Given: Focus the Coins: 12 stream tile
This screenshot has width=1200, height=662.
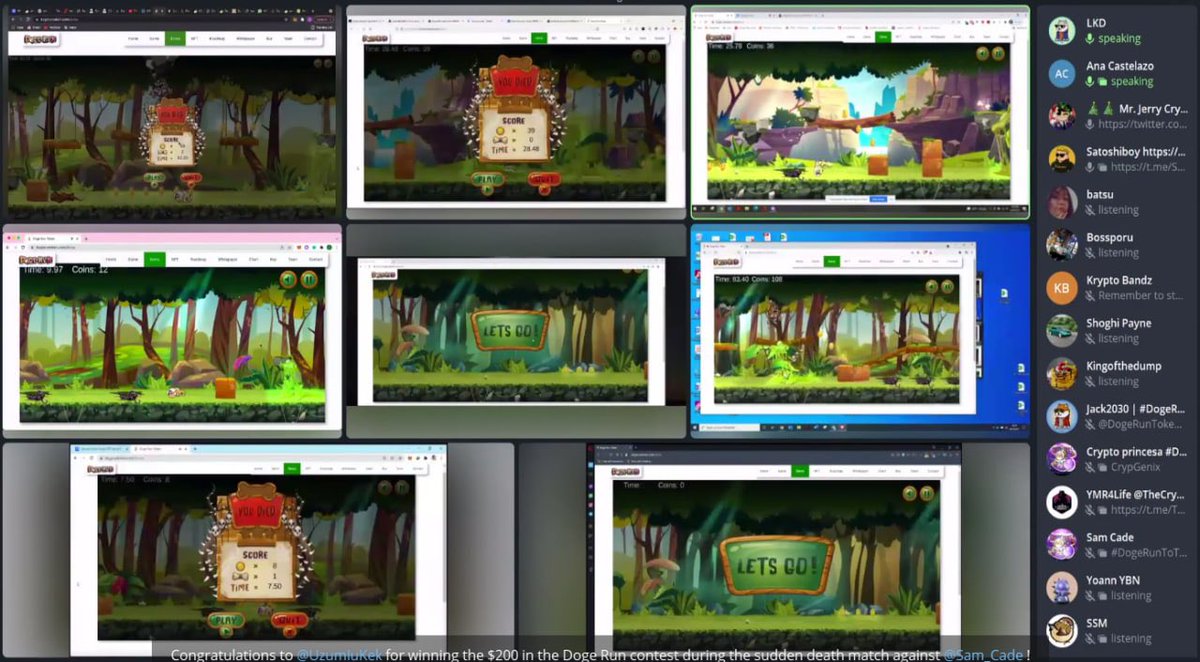Looking at the screenshot, I should pyautogui.click(x=172, y=331).
